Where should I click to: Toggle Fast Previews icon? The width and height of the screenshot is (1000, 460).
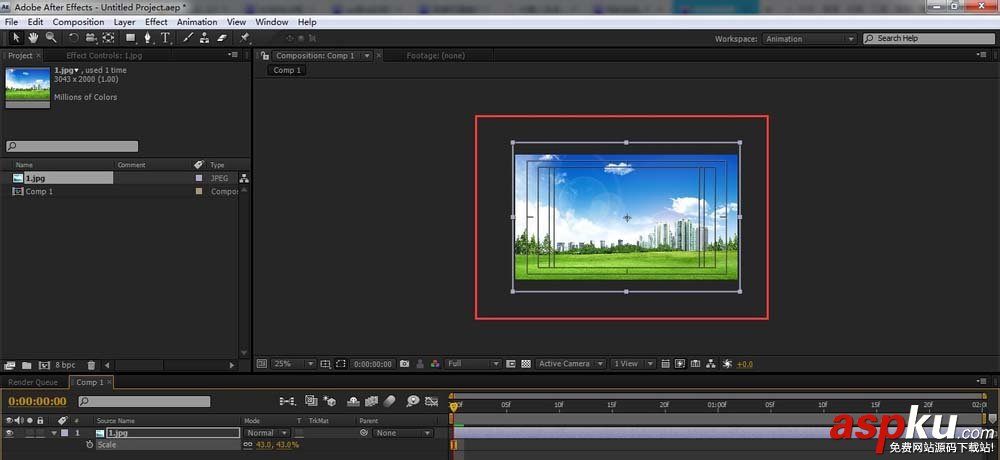coord(680,364)
